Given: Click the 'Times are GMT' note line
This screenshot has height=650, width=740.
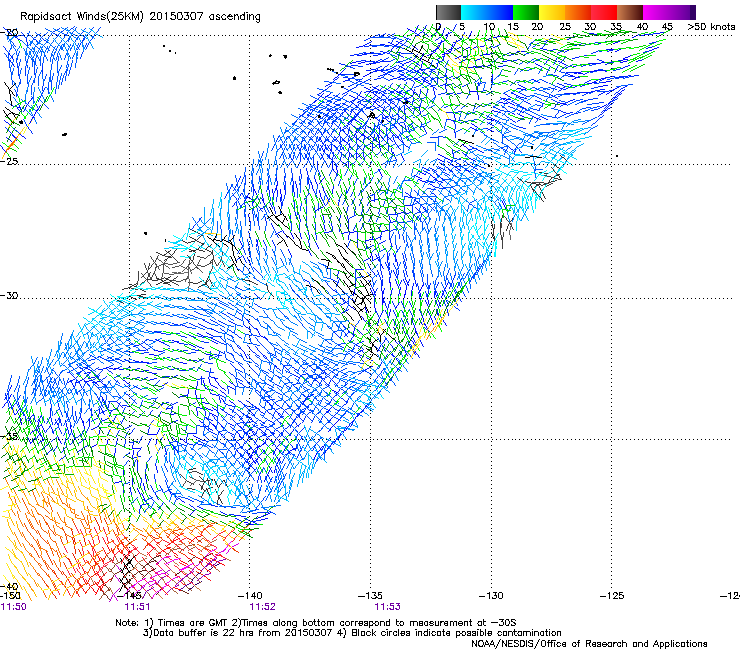Looking at the screenshot, I should point(316,623).
